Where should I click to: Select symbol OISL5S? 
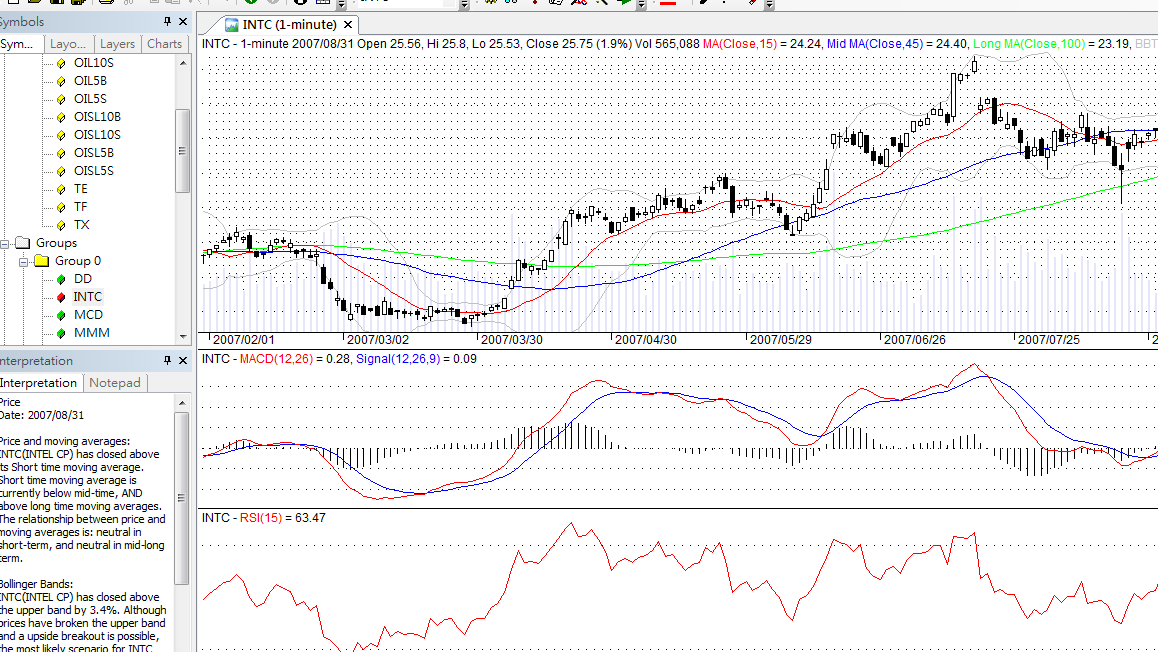(94, 171)
